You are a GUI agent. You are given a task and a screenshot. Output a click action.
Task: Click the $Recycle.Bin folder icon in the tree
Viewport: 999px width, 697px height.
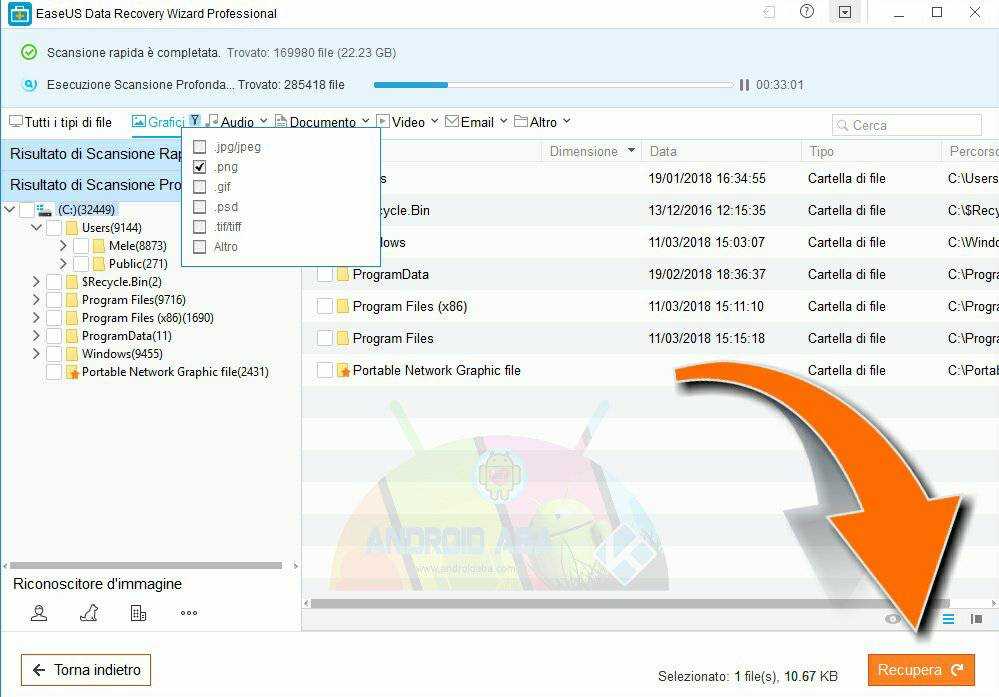pyautogui.click(x=71, y=282)
